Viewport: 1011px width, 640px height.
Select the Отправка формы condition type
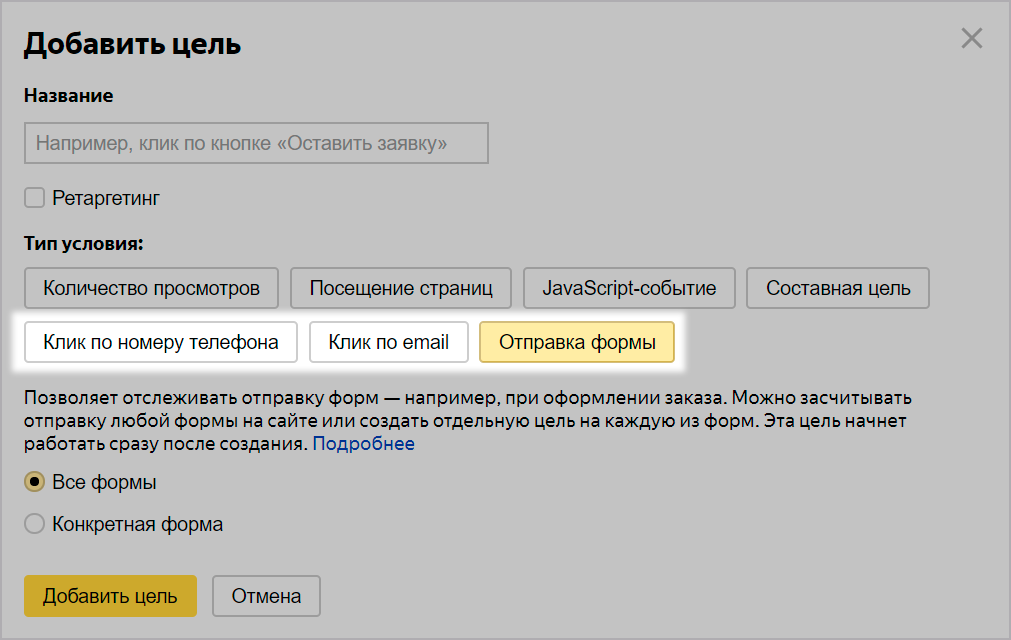[x=577, y=342]
